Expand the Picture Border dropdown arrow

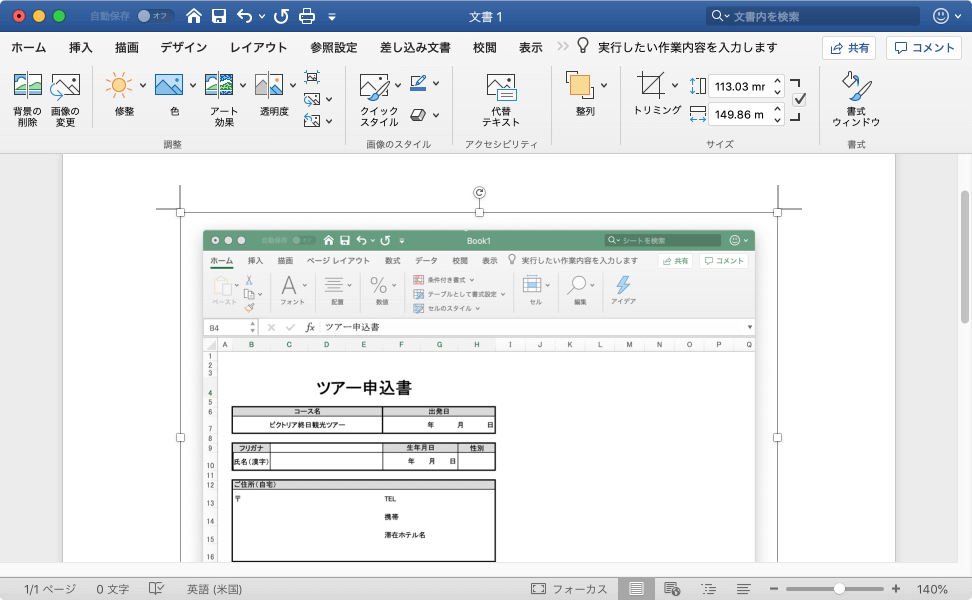coord(436,83)
